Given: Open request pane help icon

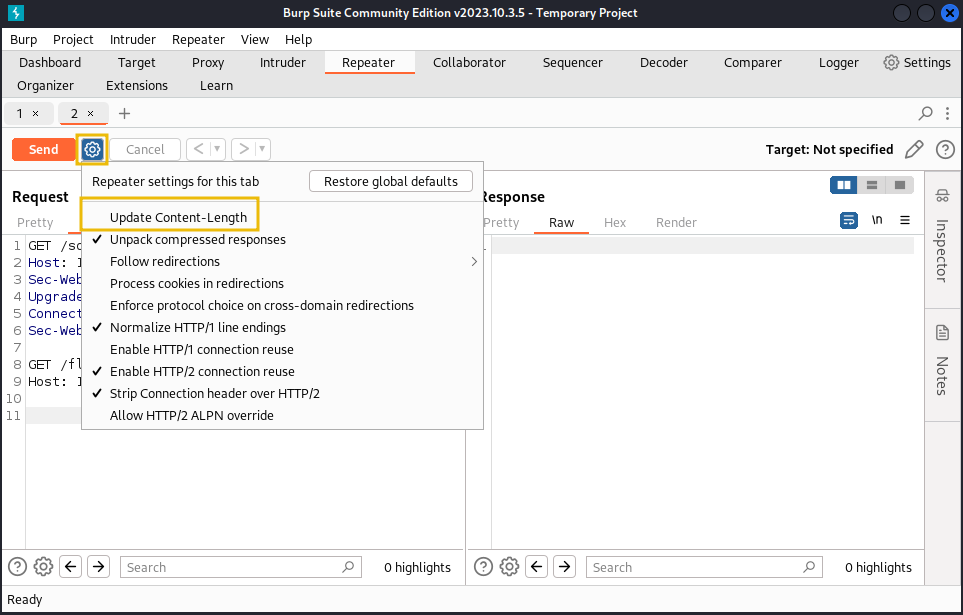Looking at the screenshot, I should pyautogui.click(x=17, y=566).
